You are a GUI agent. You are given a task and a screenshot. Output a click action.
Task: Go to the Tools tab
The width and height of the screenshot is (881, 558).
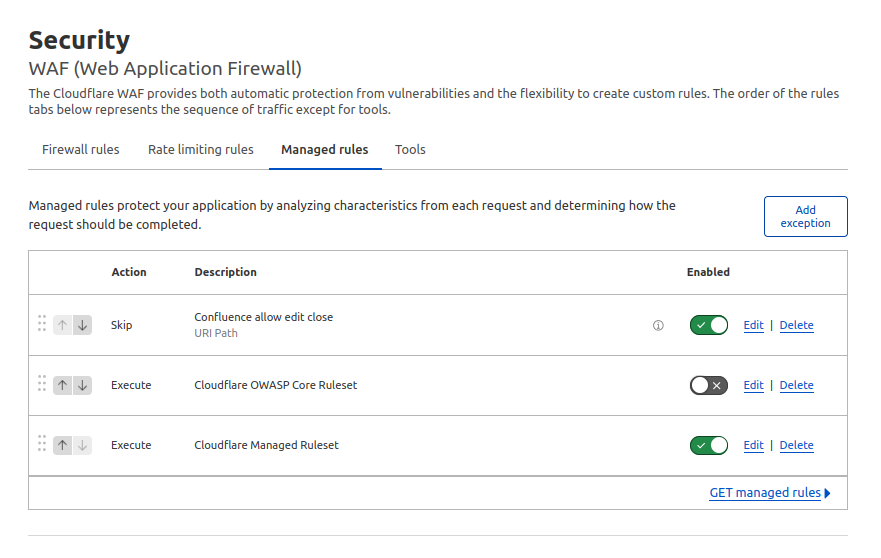pos(410,149)
